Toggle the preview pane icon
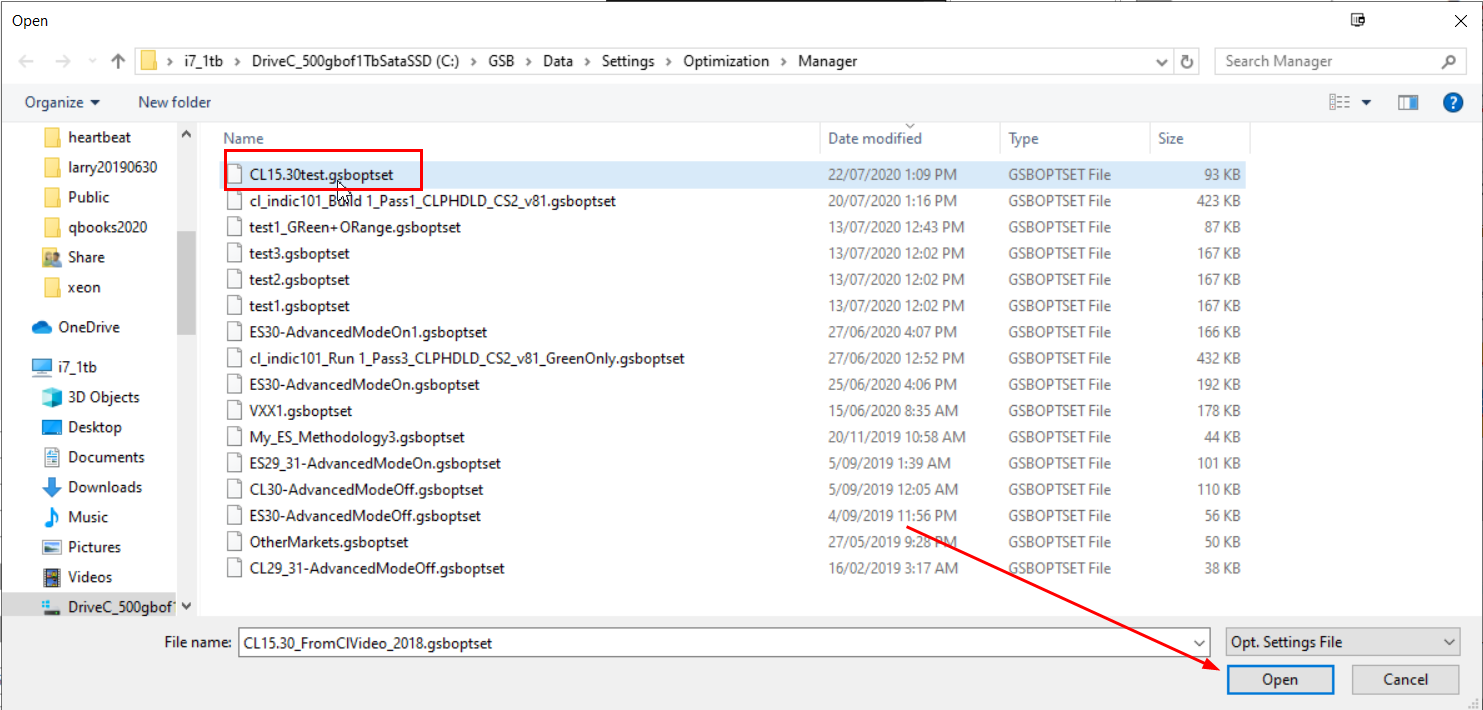 tap(1408, 102)
